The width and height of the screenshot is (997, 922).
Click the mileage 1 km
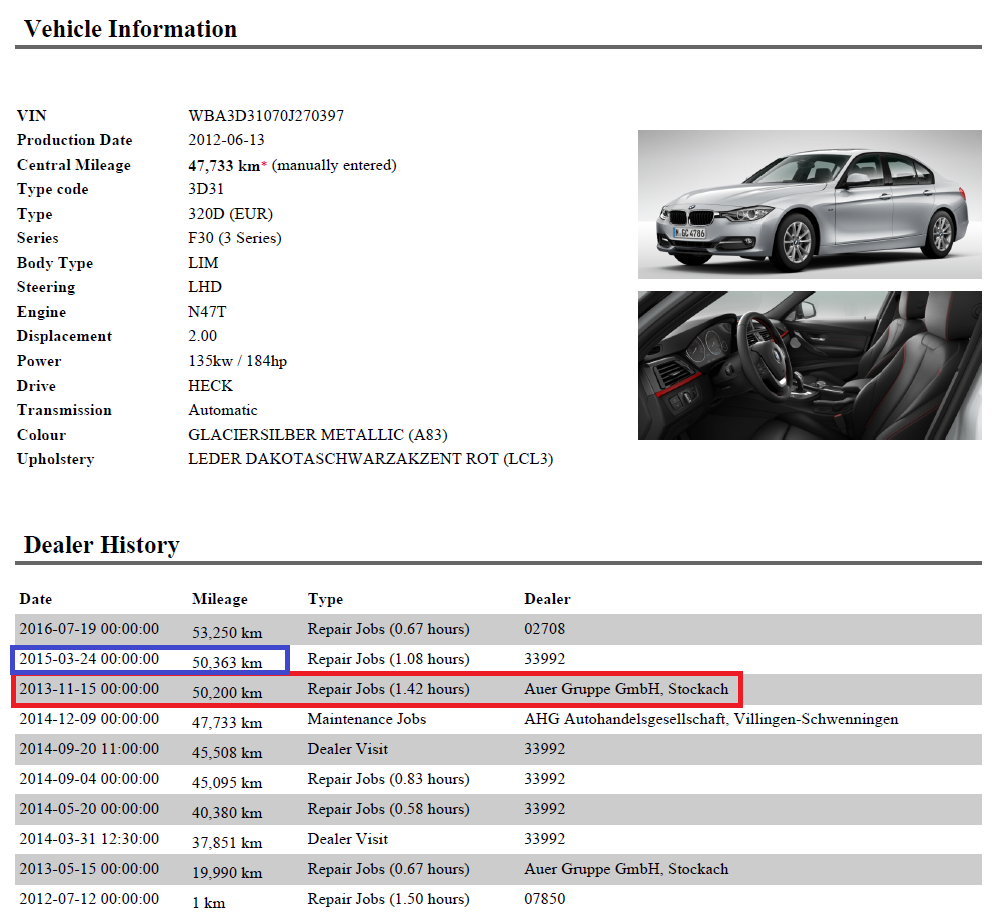pos(209,903)
